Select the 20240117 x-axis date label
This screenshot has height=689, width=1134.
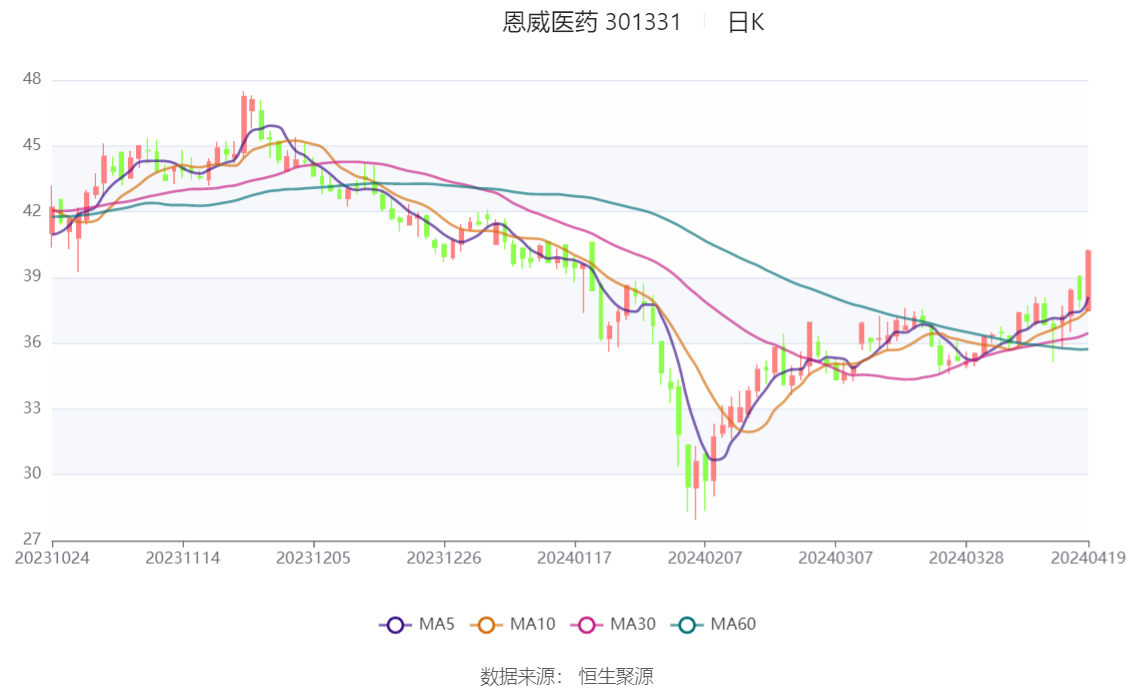click(x=574, y=558)
